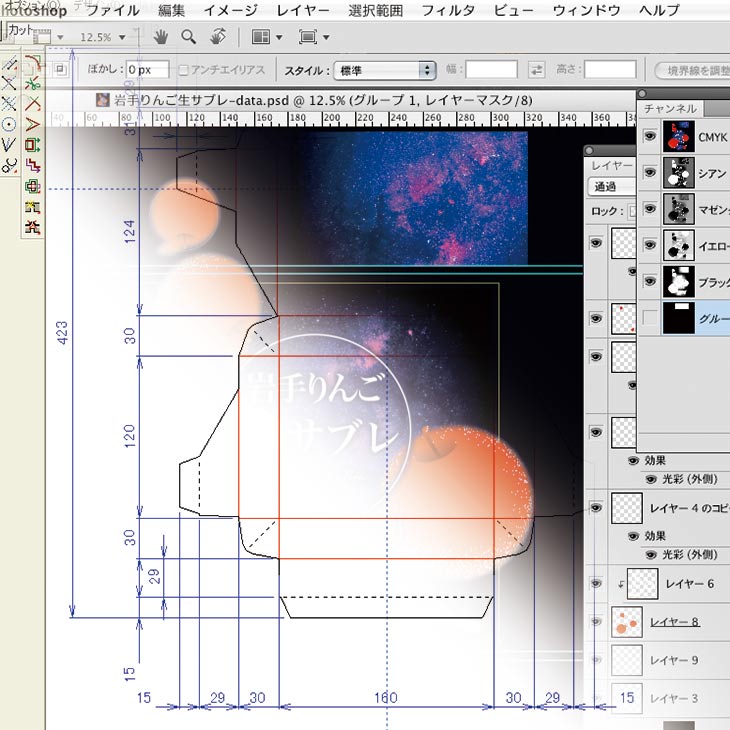Open the スタイル dropdown set to 標準
Viewport: 730px width, 730px height.
pyautogui.click(x=385, y=70)
